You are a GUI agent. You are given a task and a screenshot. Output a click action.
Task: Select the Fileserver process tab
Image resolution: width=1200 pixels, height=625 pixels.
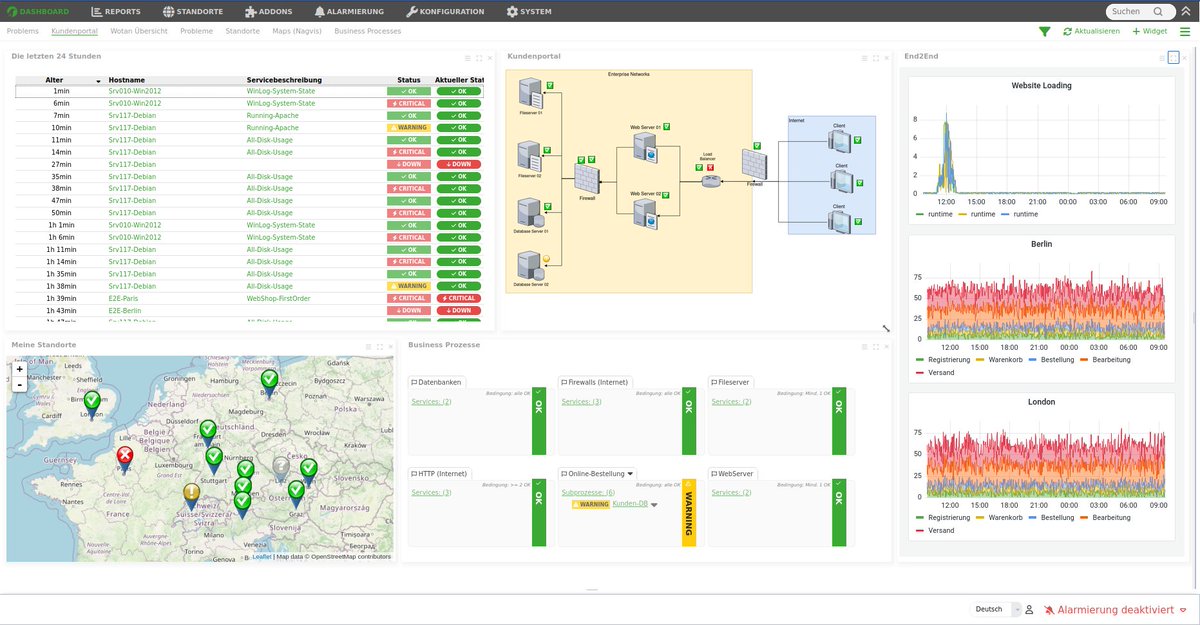click(x=731, y=382)
